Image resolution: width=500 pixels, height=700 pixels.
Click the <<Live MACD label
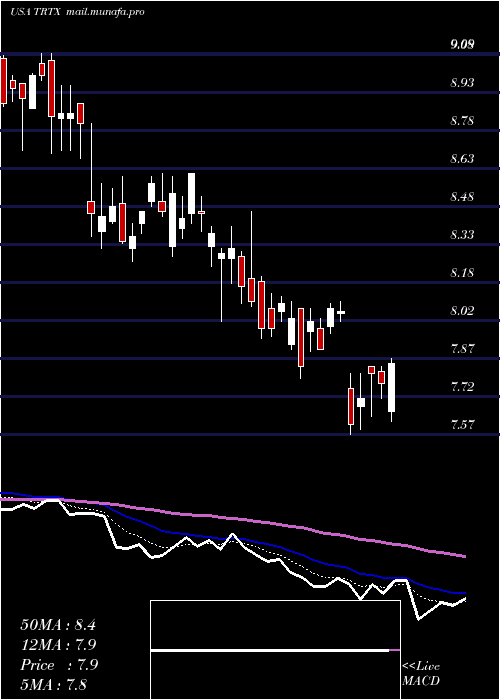pyautogui.click(x=421, y=673)
